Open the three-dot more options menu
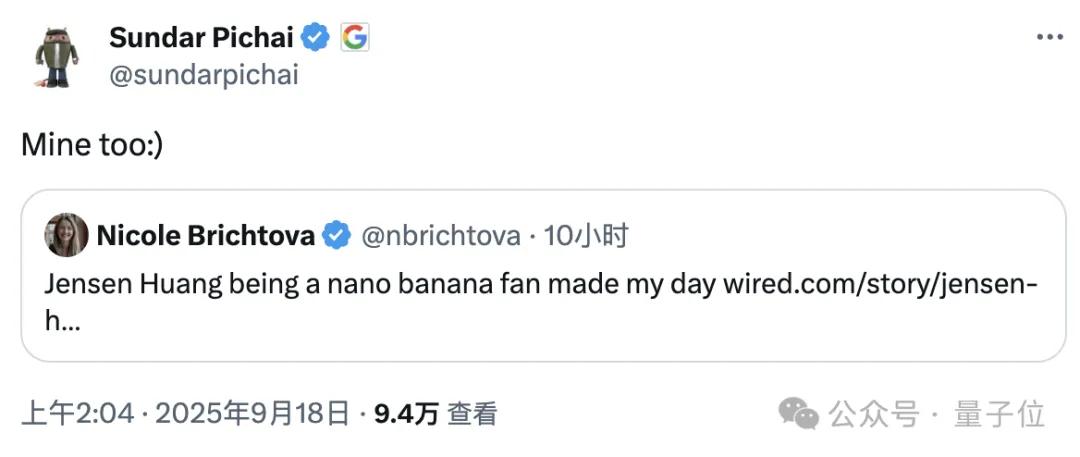This screenshot has width=1080, height=457. click(x=1049, y=37)
